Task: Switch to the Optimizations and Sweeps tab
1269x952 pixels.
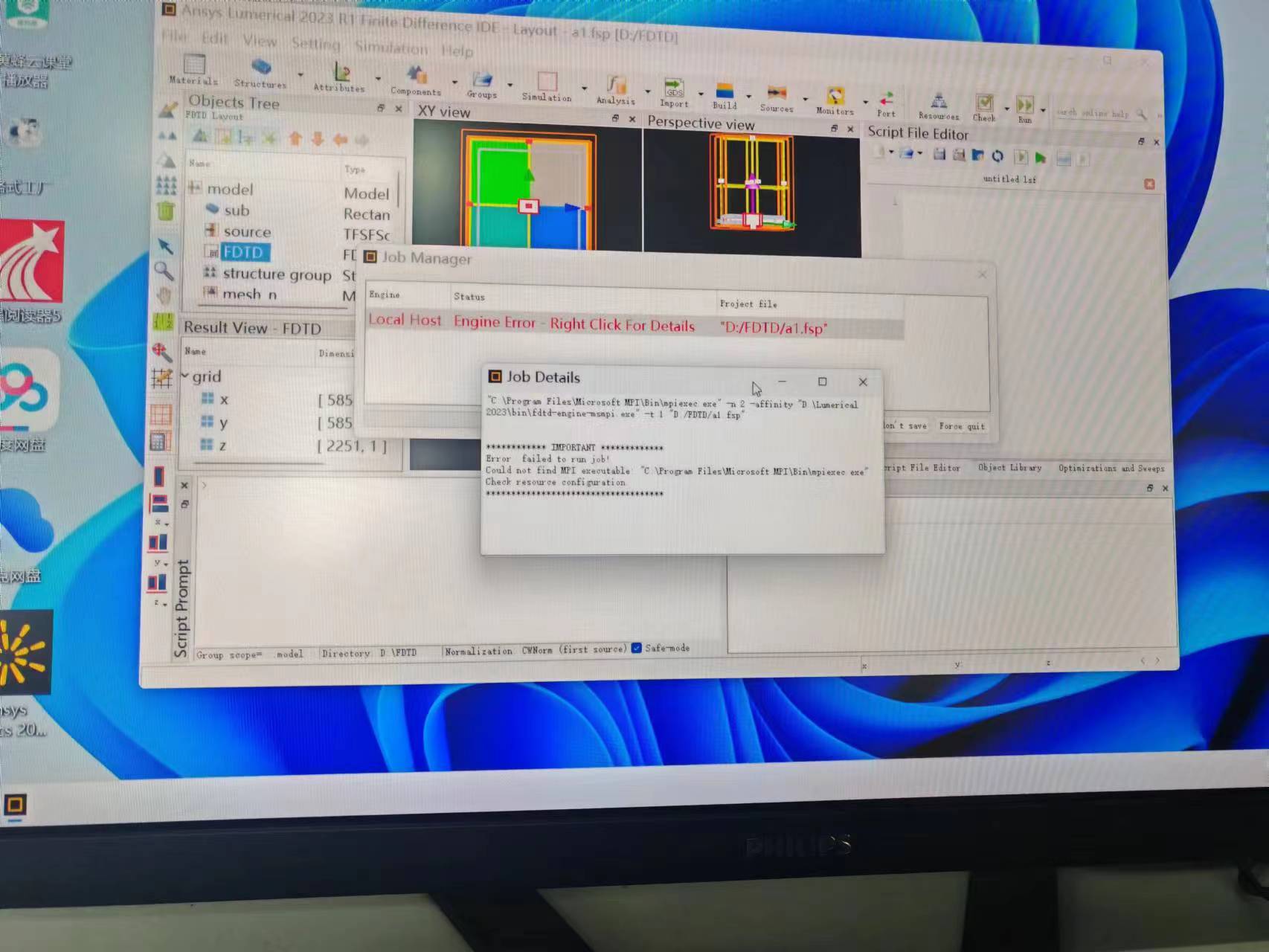Action: [x=1111, y=468]
